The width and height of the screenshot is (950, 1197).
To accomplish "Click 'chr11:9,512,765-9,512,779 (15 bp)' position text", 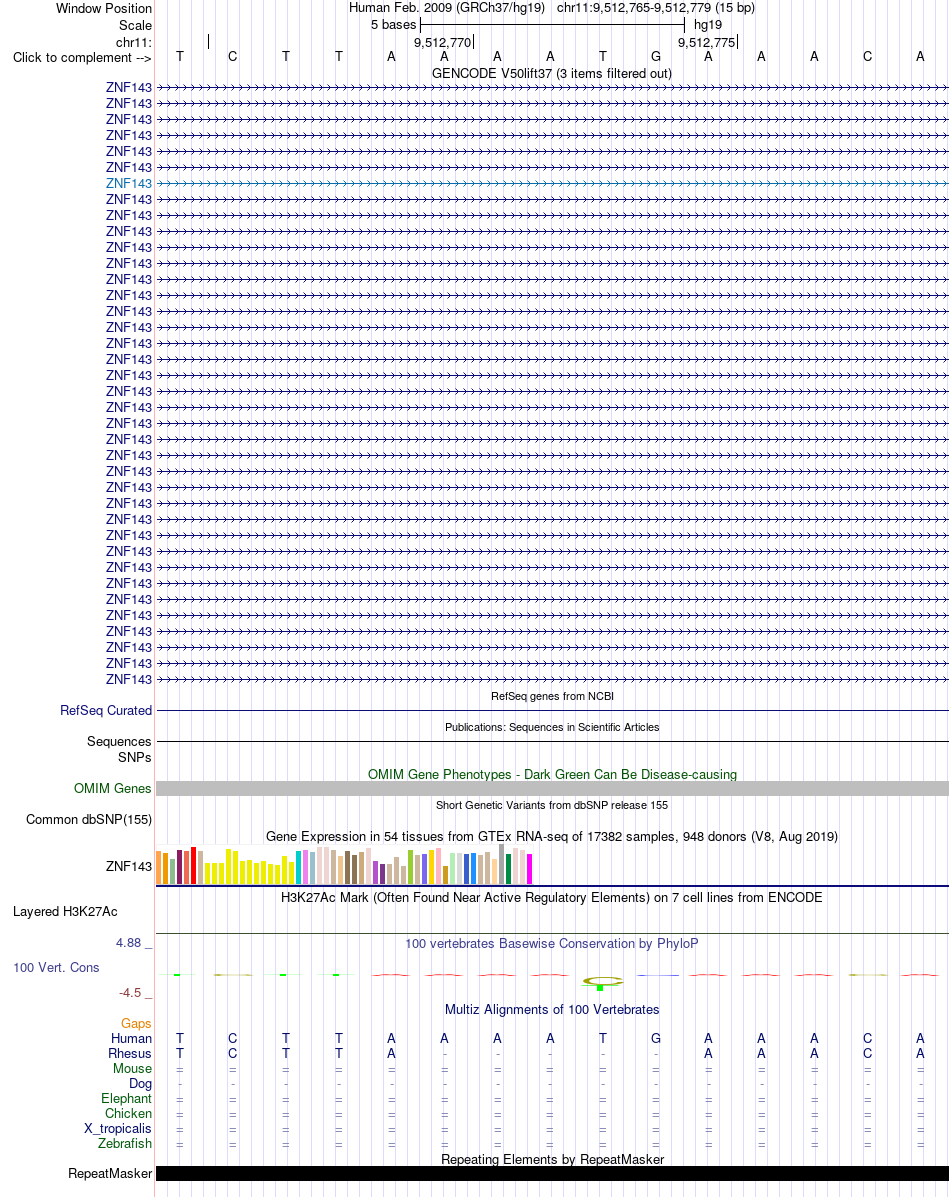I will coord(656,8).
